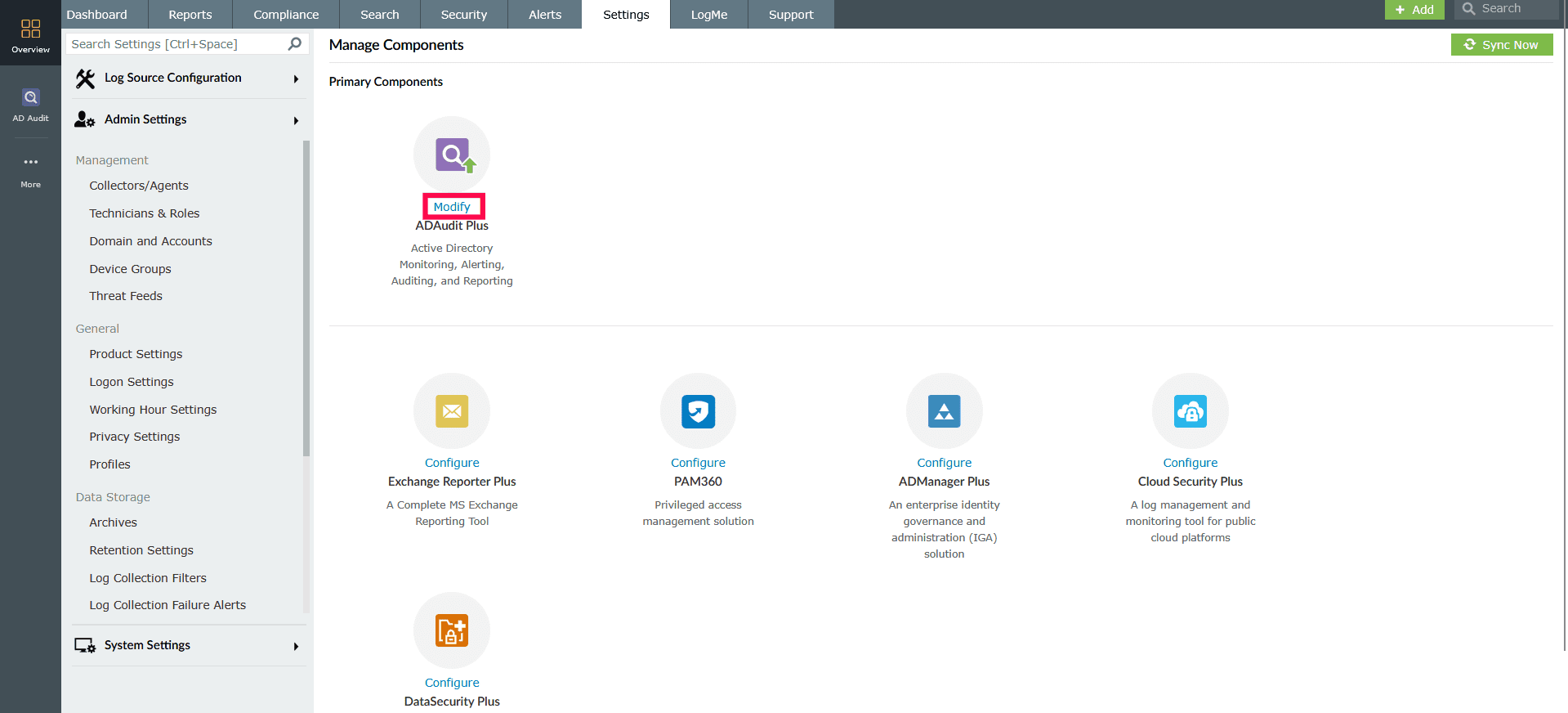Click the Exchange Reporter Plus component name
The height and width of the screenshot is (713, 1568).
tap(452, 482)
